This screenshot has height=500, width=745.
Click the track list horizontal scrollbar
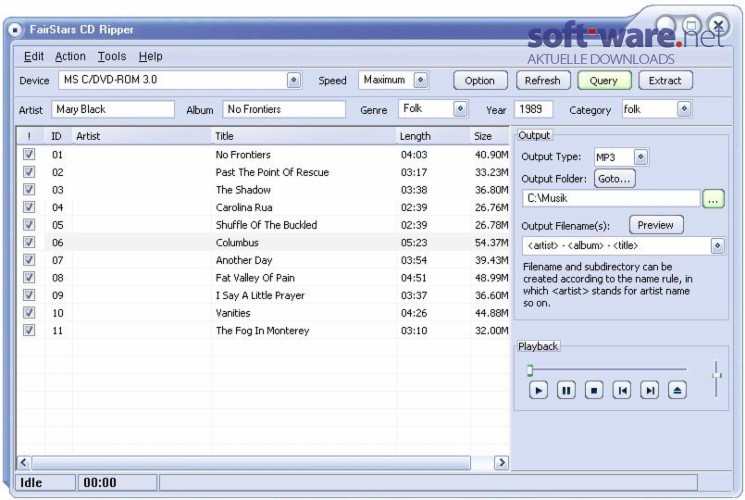pos(251,462)
